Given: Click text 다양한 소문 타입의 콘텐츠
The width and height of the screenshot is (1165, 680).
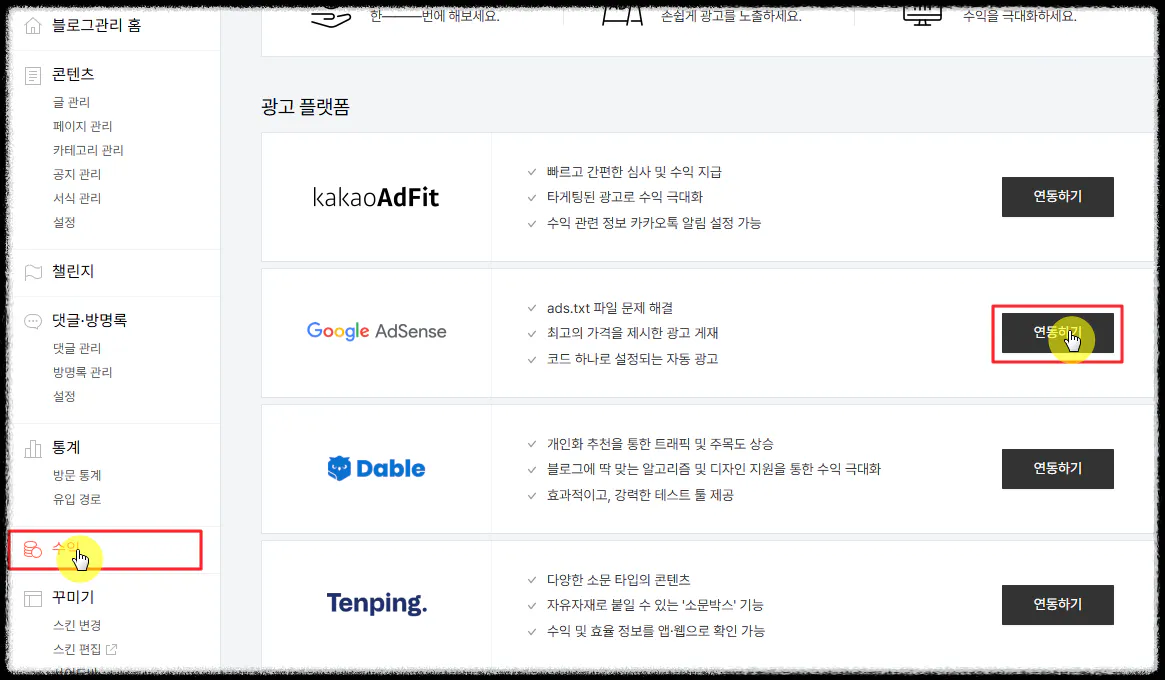Looking at the screenshot, I should (618, 580).
